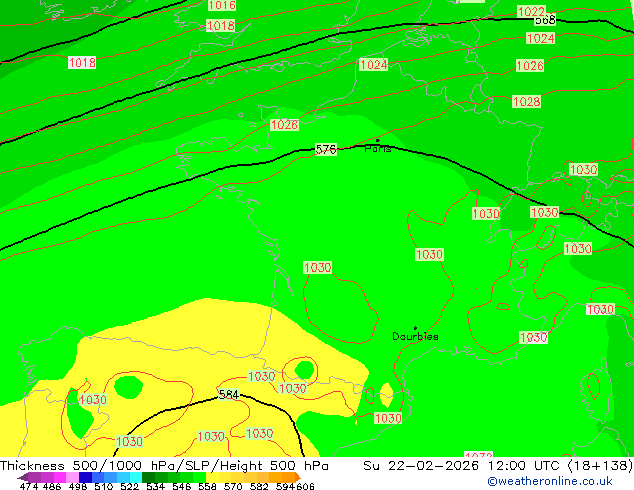
Task: Click the Paris location dot marker
Action: pyautogui.click(x=378, y=141)
